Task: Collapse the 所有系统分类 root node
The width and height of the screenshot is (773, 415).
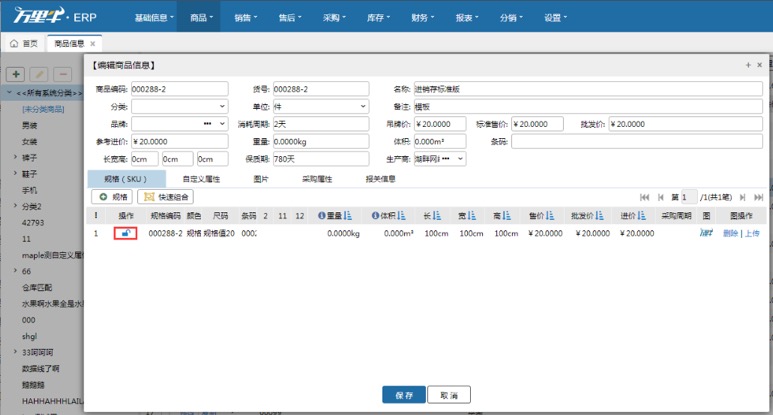Action: pos(9,92)
